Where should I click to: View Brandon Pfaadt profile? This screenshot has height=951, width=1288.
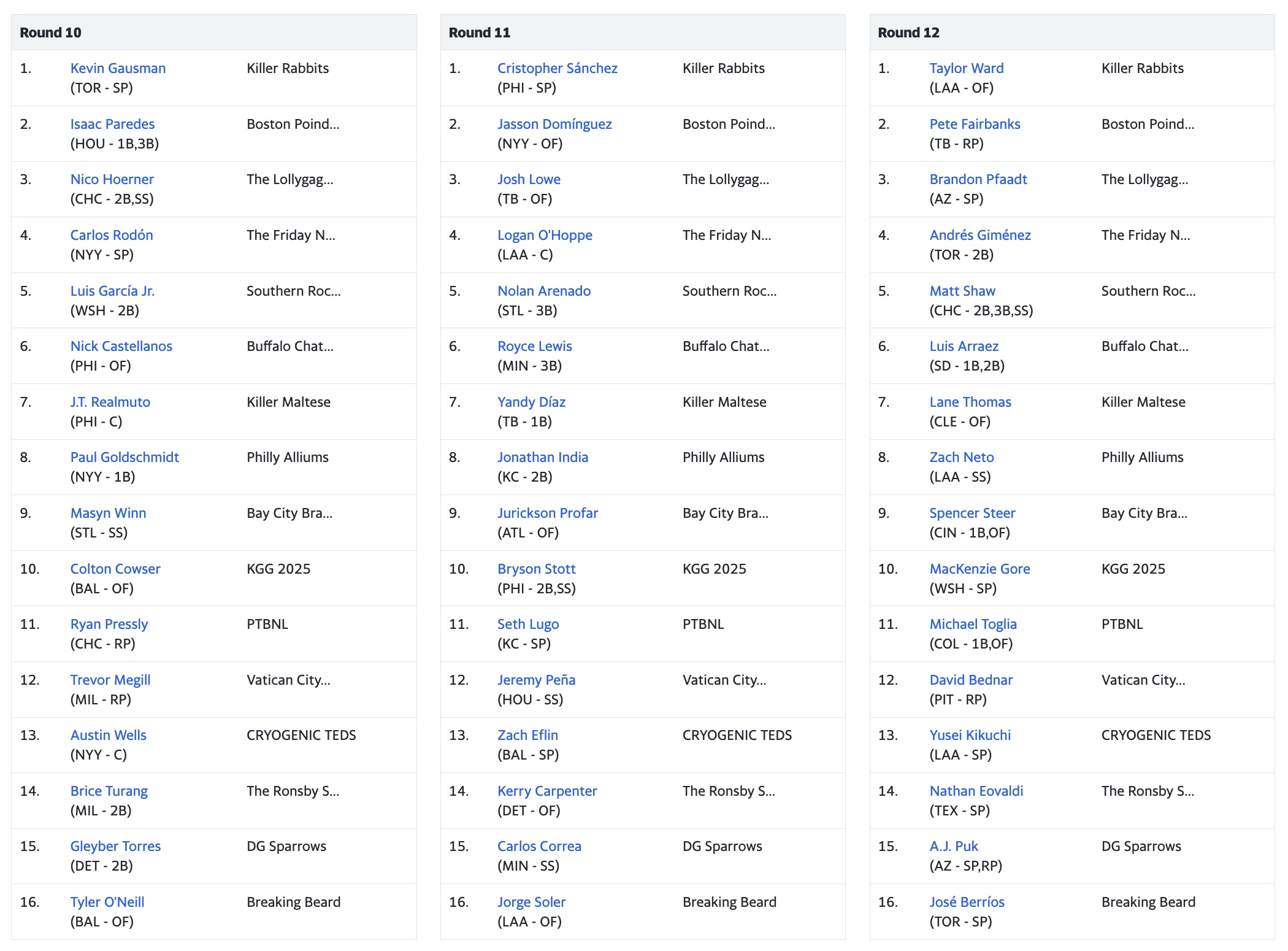click(978, 179)
